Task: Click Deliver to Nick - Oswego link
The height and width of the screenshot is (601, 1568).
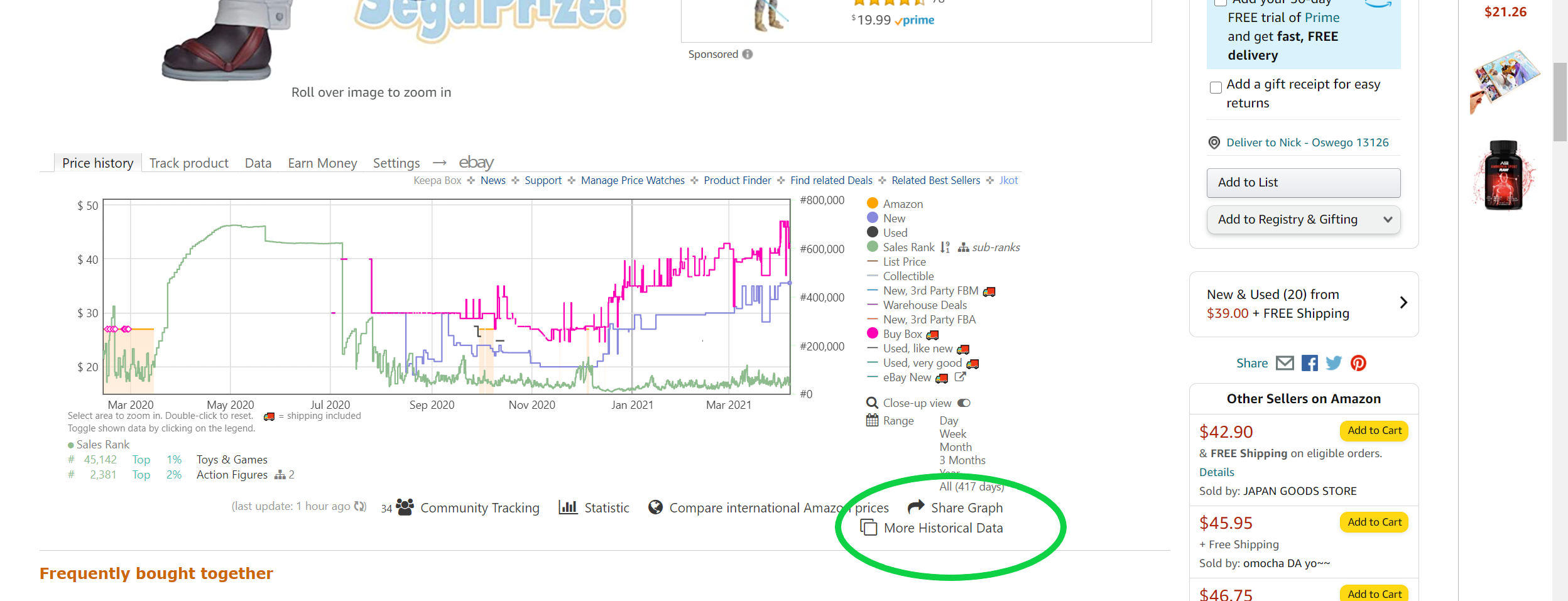Action: 1307,143
